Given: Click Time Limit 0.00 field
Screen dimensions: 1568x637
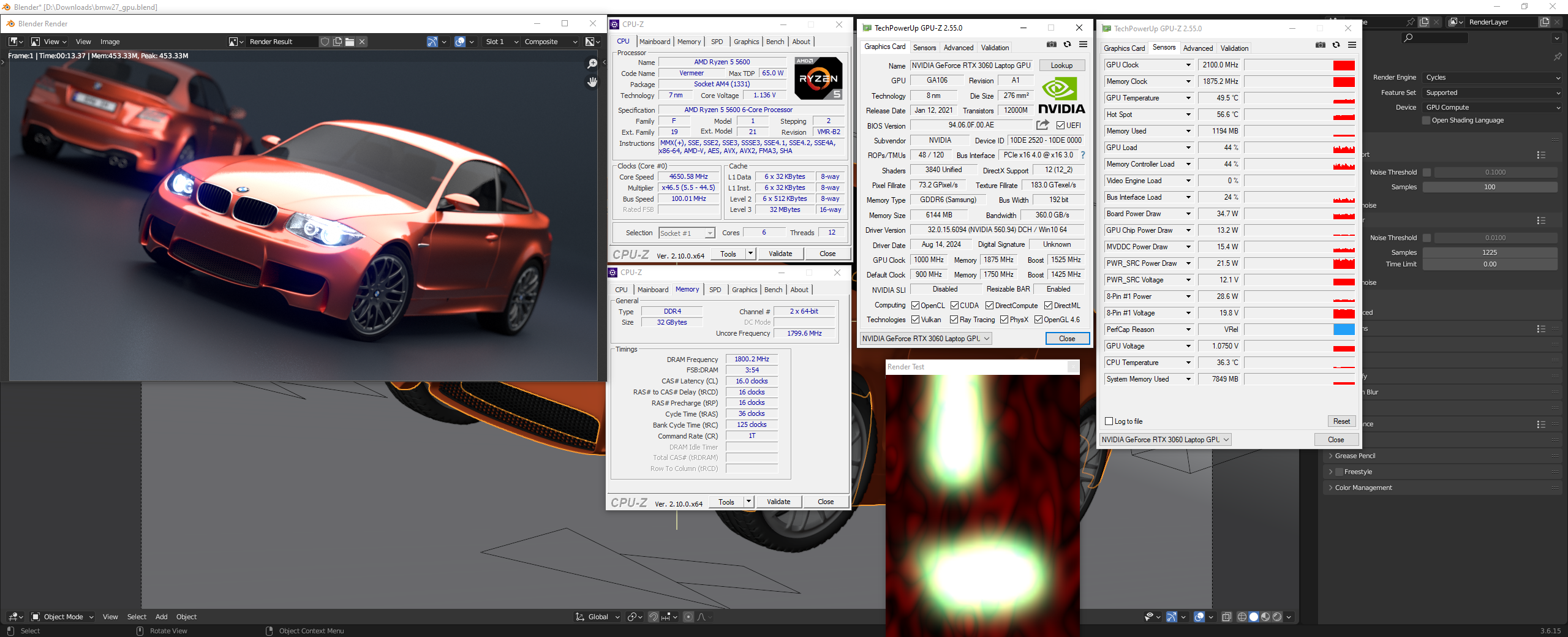Looking at the screenshot, I should (1490, 265).
